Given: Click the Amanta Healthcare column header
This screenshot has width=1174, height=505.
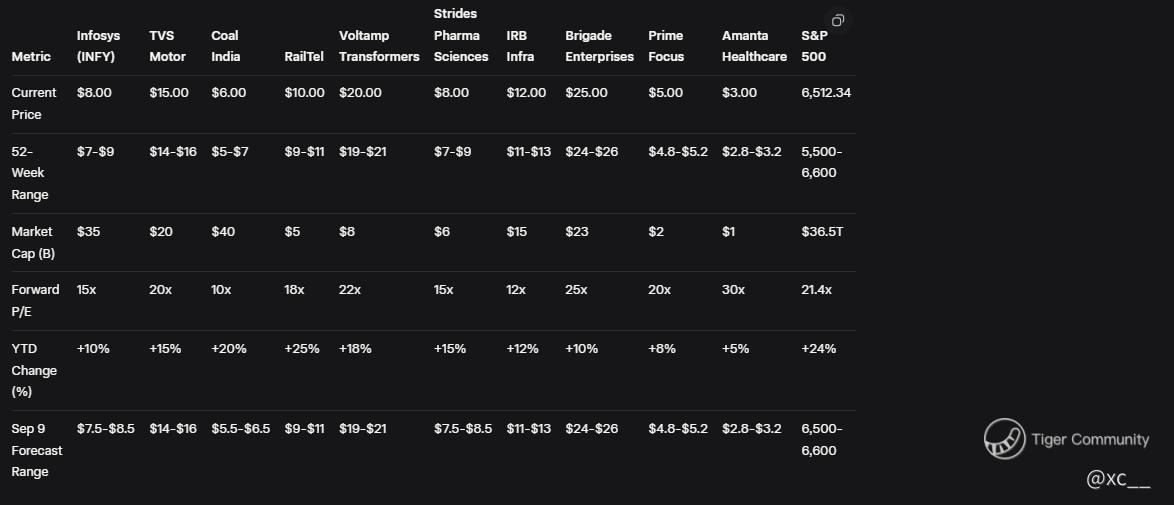Looking at the screenshot, I should click(754, 46).
